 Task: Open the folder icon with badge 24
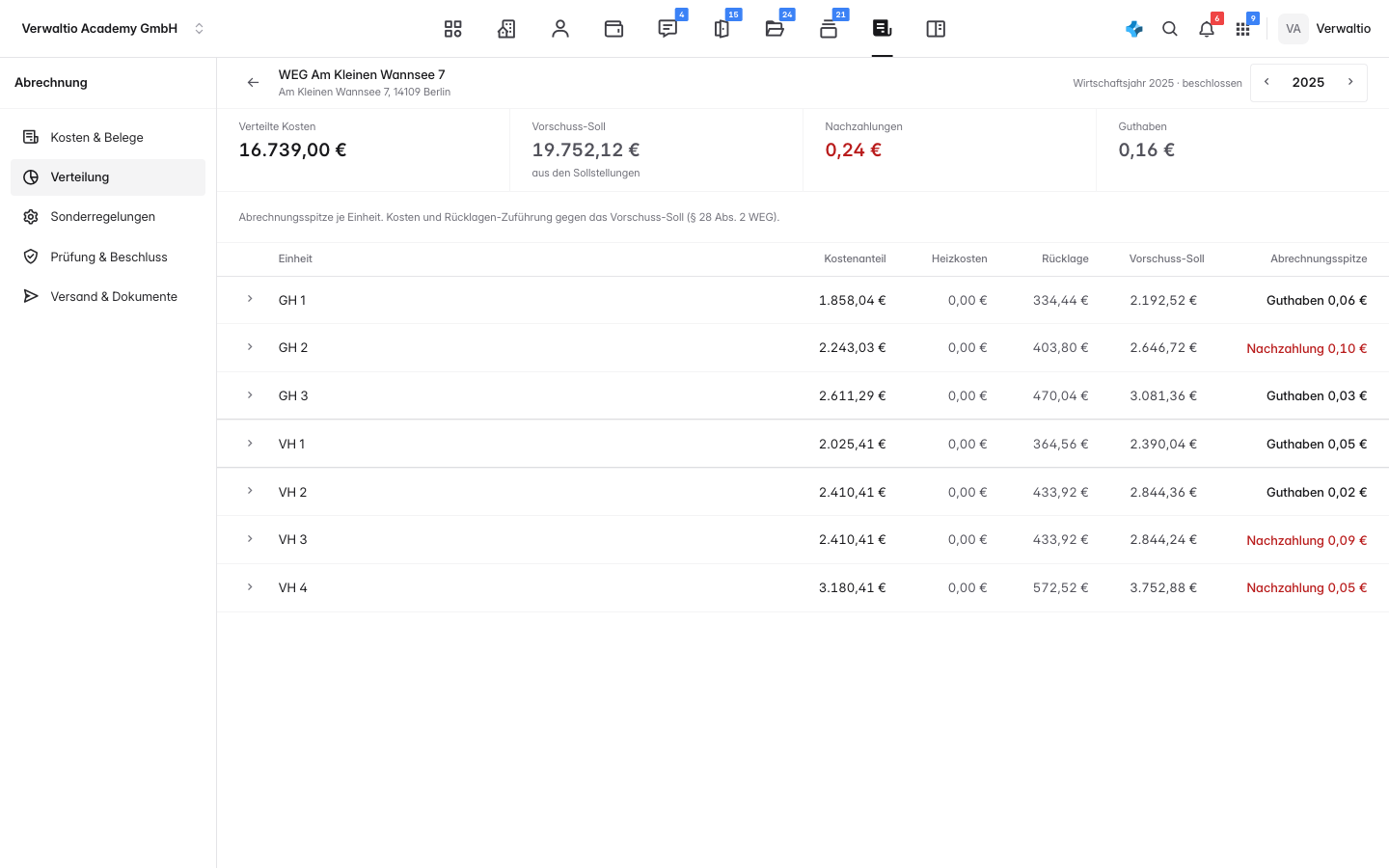tap(775, 29)
